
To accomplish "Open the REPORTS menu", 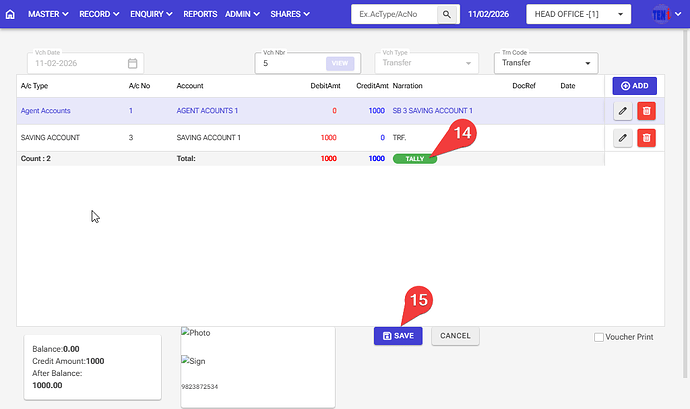I will (200, 15).
